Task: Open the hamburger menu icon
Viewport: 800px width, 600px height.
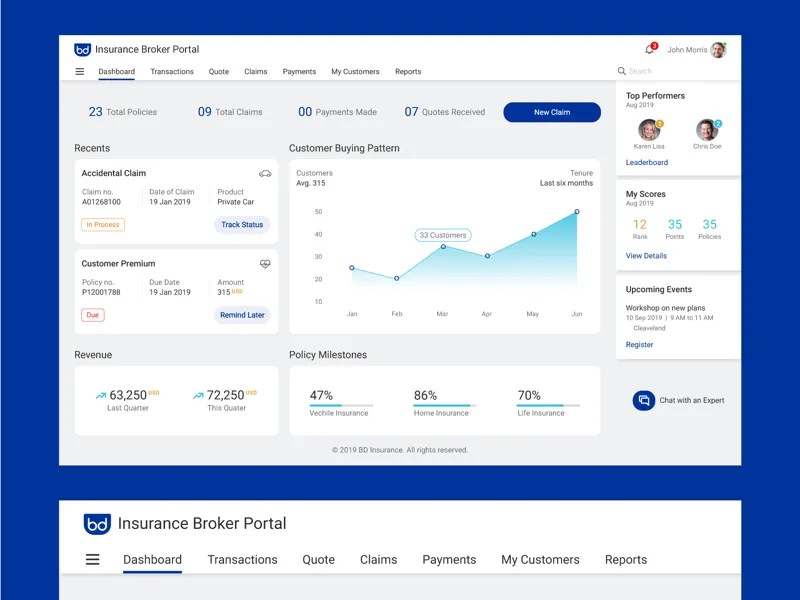Action: point(80,71)
